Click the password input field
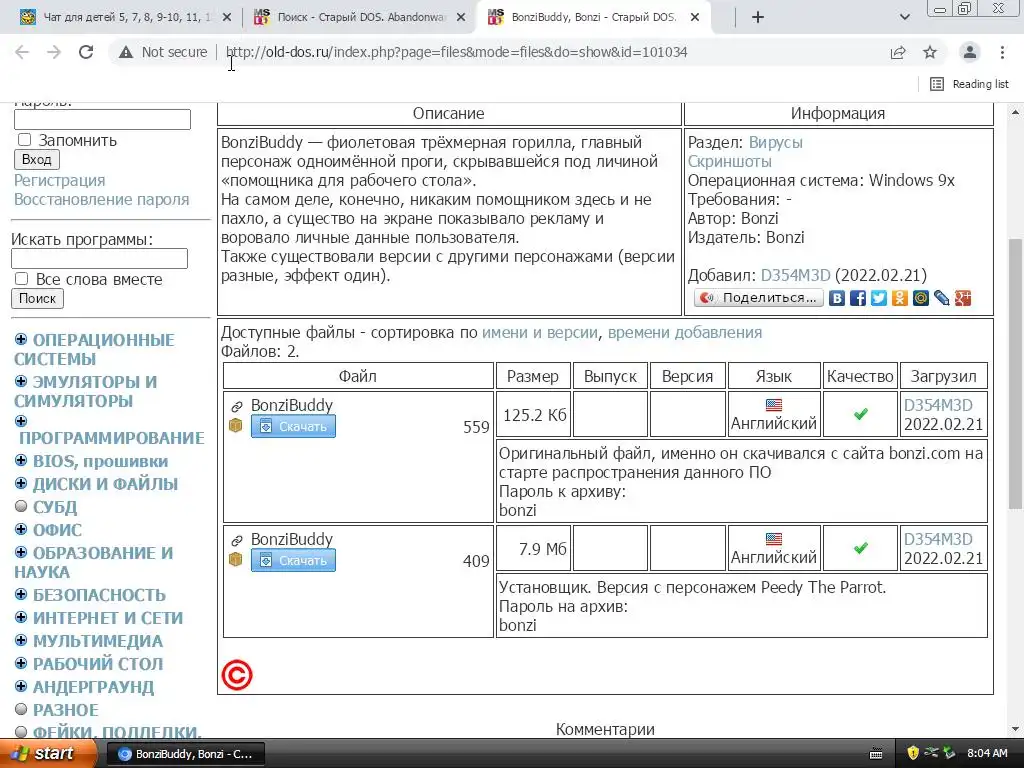1024x768 pixels. [x=103, y=120]
